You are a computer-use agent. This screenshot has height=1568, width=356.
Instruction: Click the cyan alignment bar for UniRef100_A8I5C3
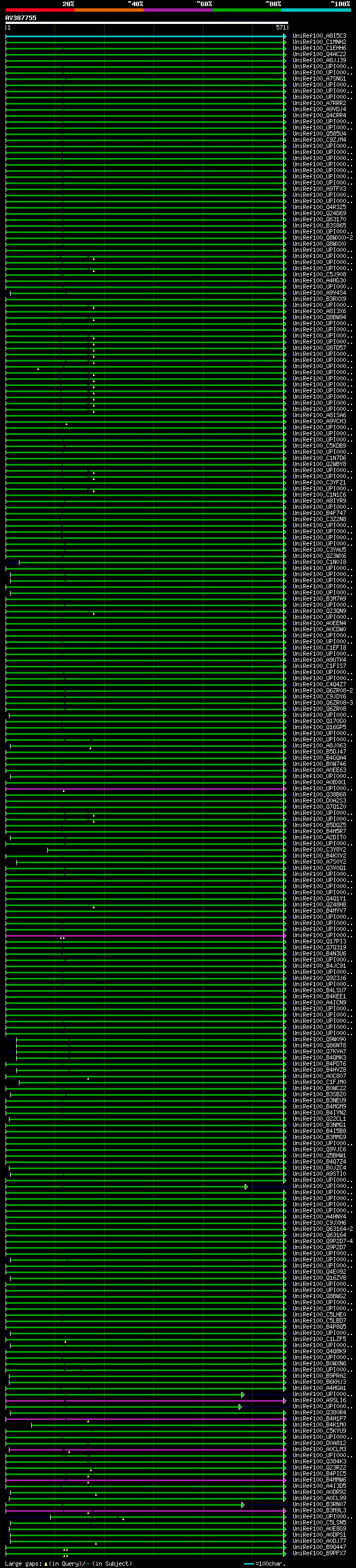[145, 36]
